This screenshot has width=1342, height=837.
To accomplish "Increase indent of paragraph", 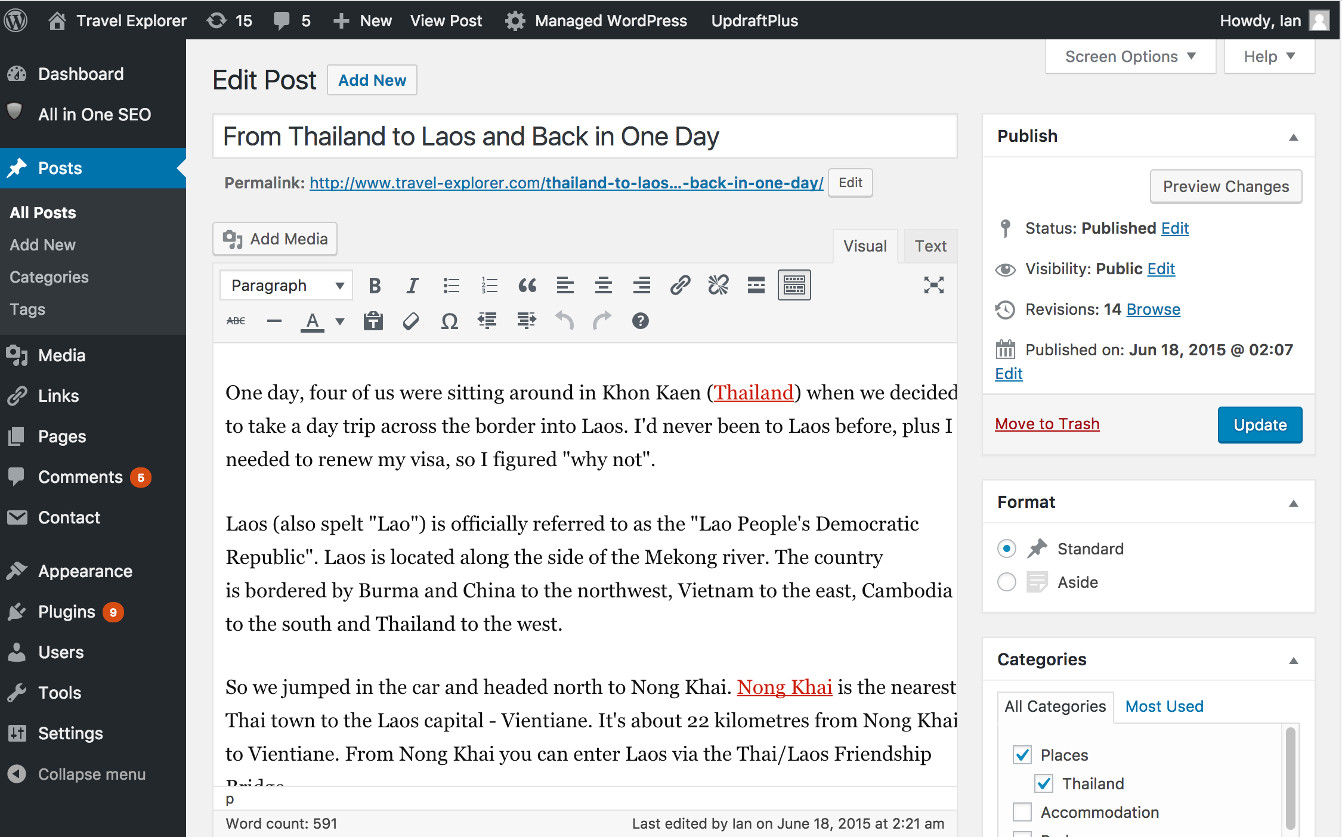I will (x=526, y=321).
